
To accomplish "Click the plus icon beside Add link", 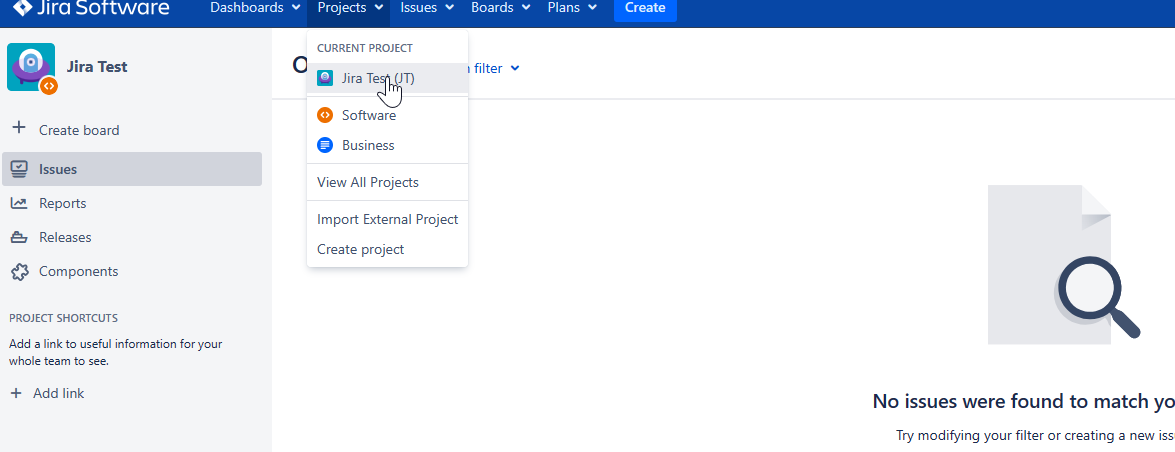I will click(16, 393).
